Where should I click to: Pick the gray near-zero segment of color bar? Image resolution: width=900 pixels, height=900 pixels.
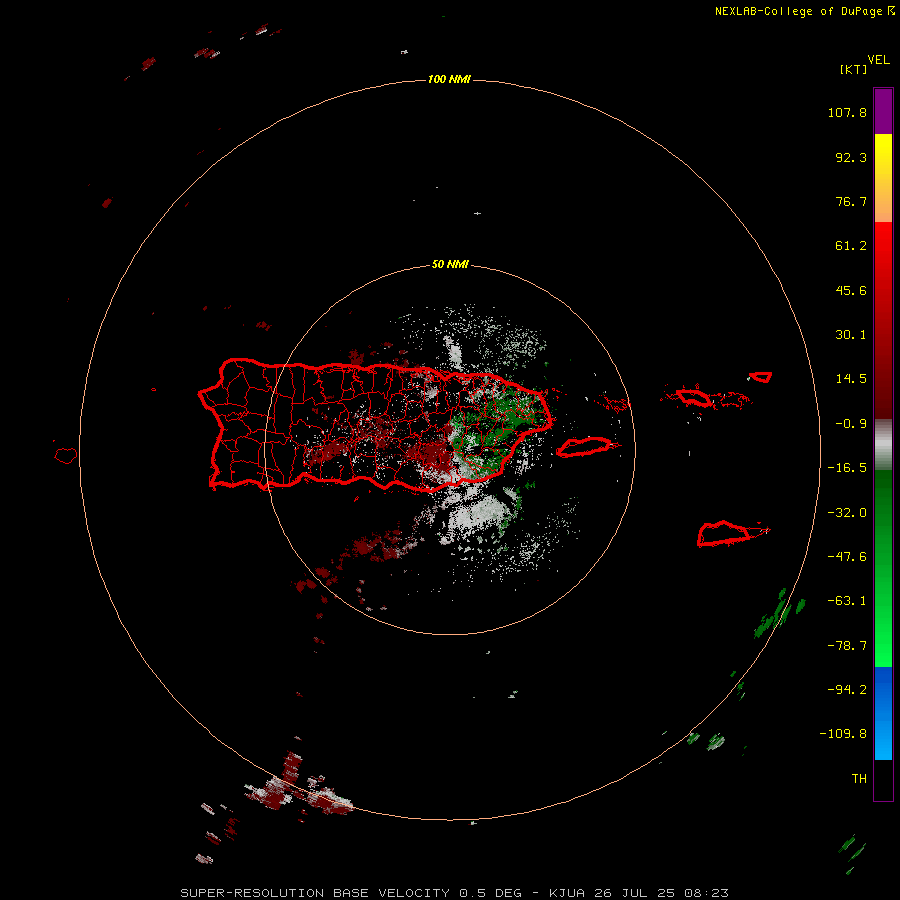[x=883, y=445]
